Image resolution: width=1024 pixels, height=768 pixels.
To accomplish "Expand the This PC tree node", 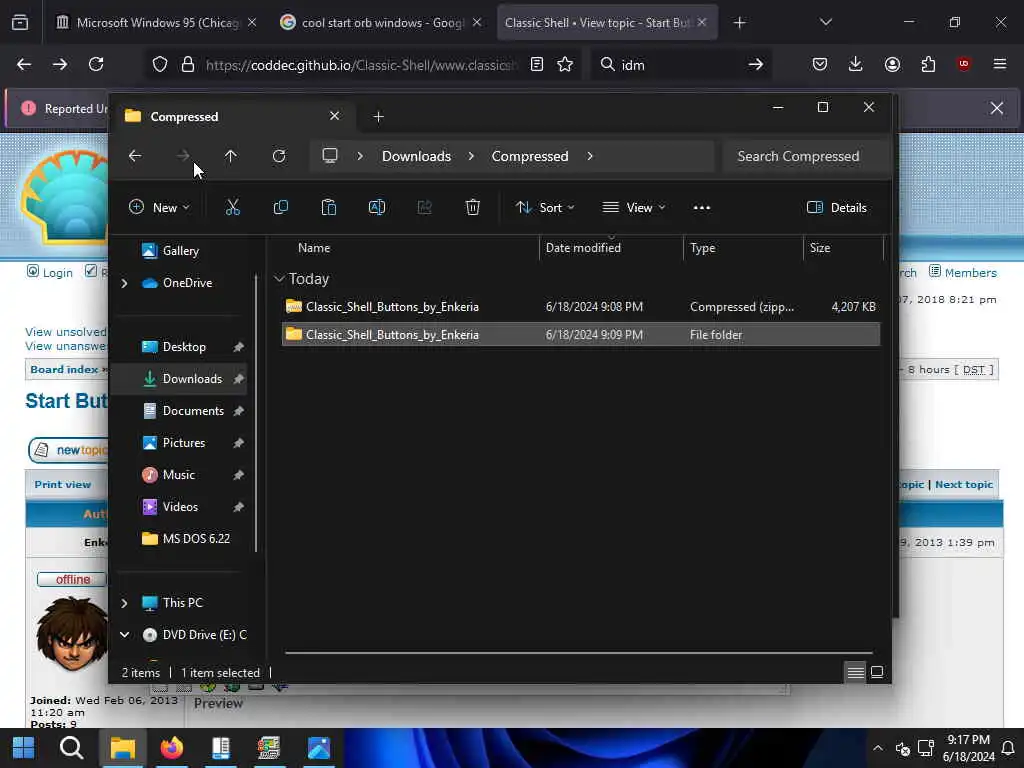I will 124,603.
